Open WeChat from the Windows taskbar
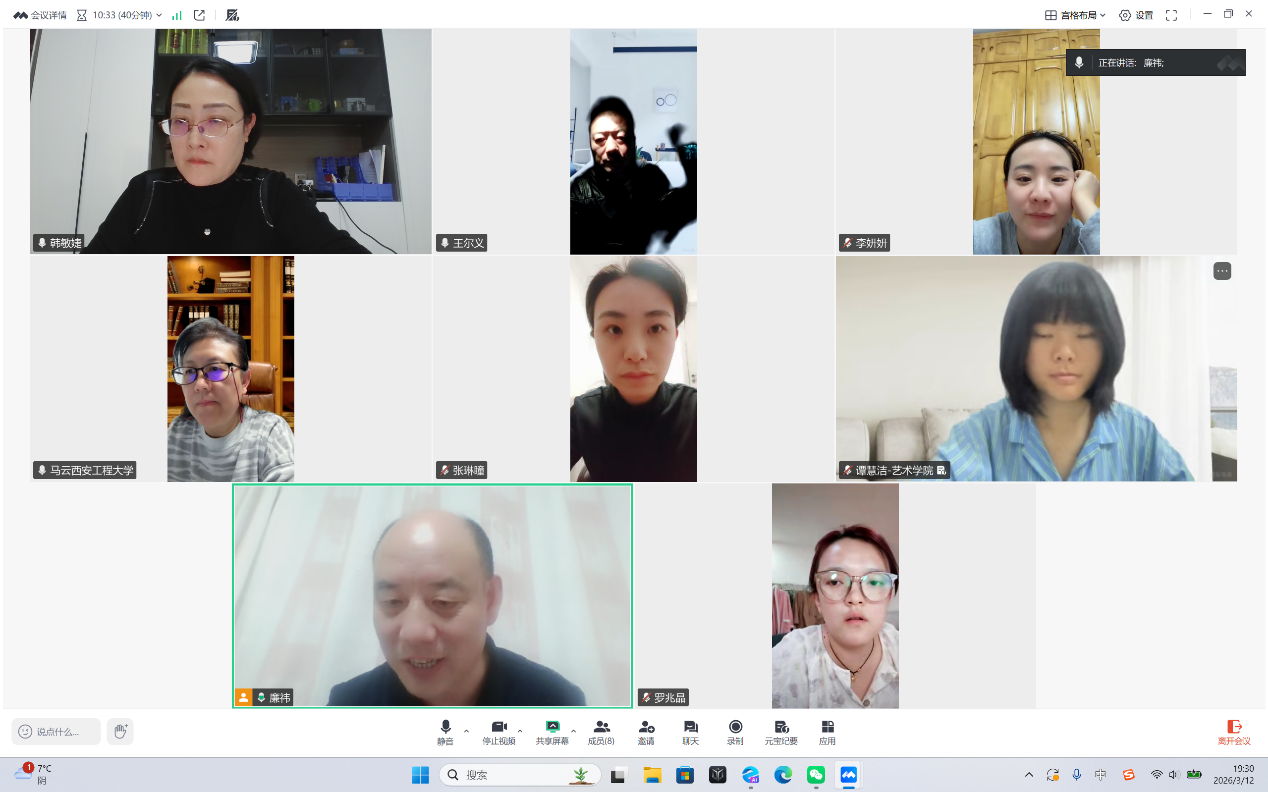 click(x=816, y=775)
